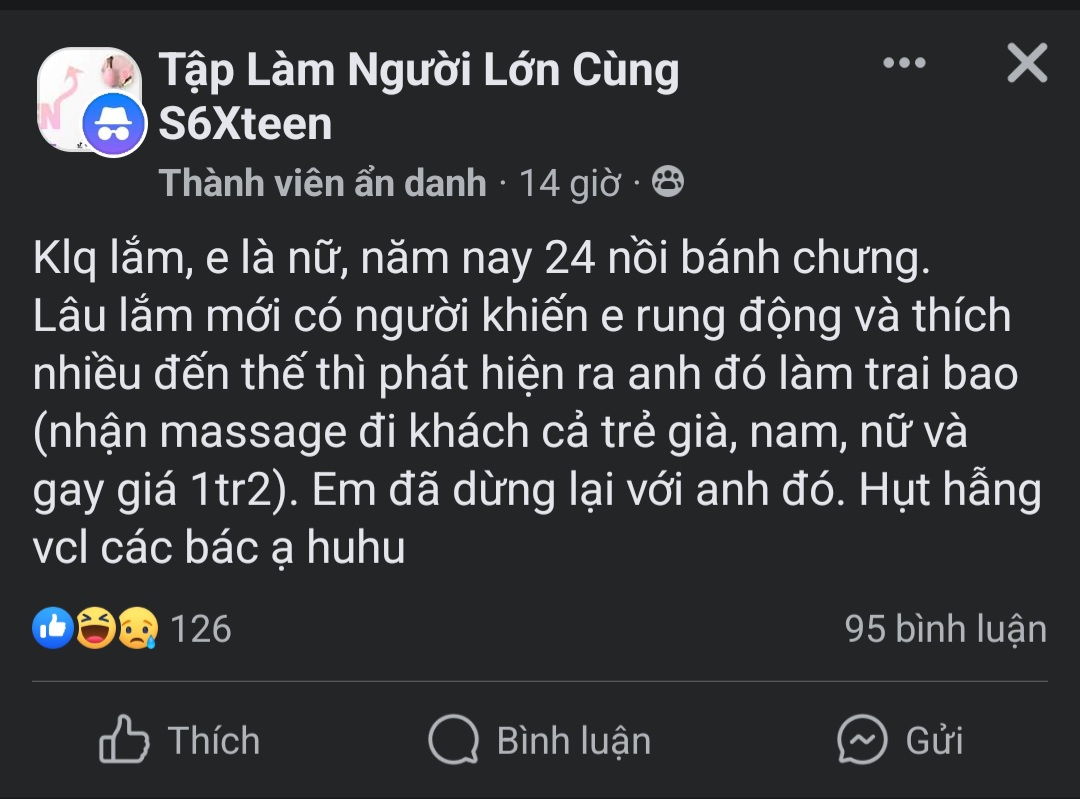
Task: Click the group audience privacy icon
Action: coord(667,182)
